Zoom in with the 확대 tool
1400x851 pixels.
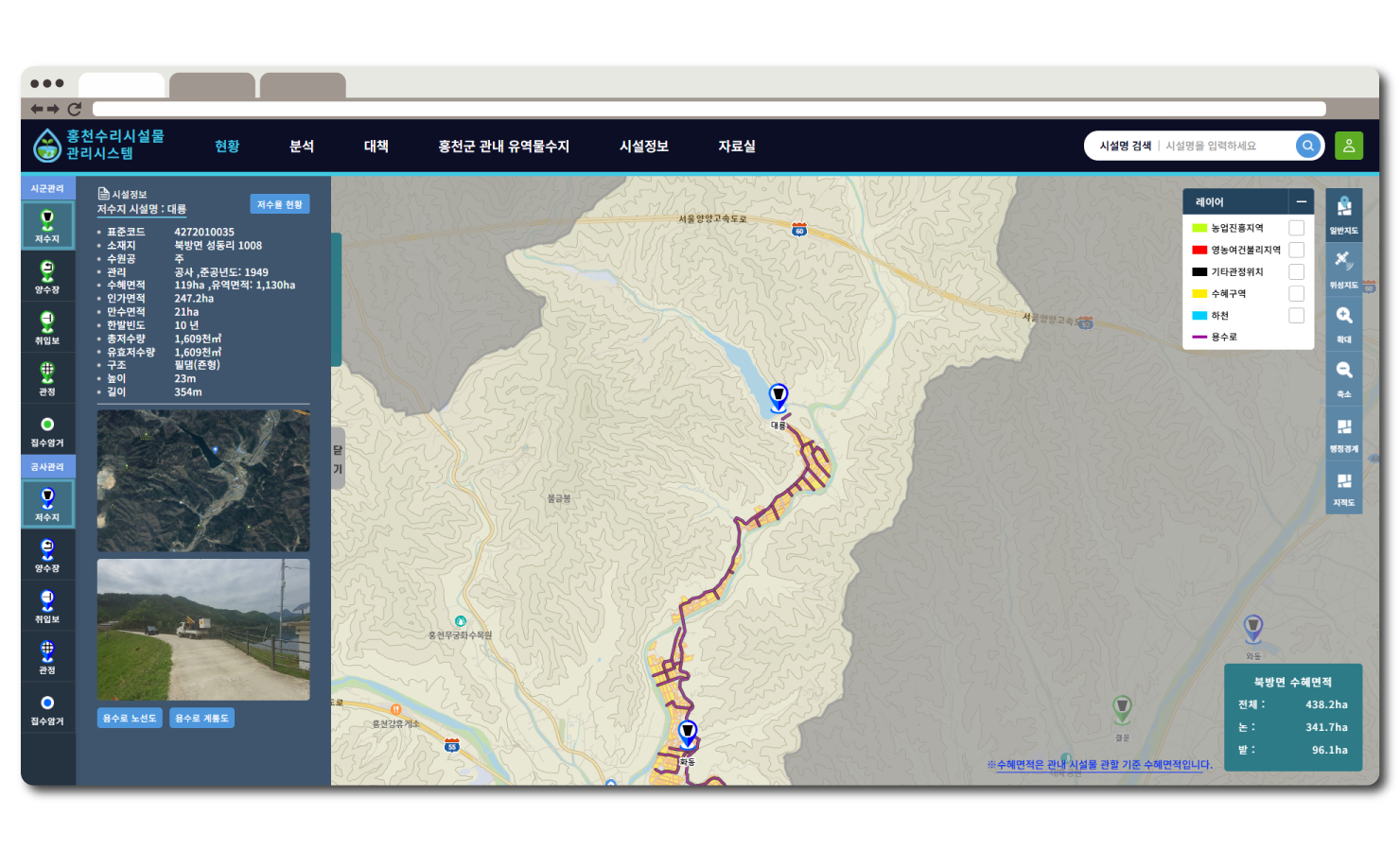[x=1343, y=321]
